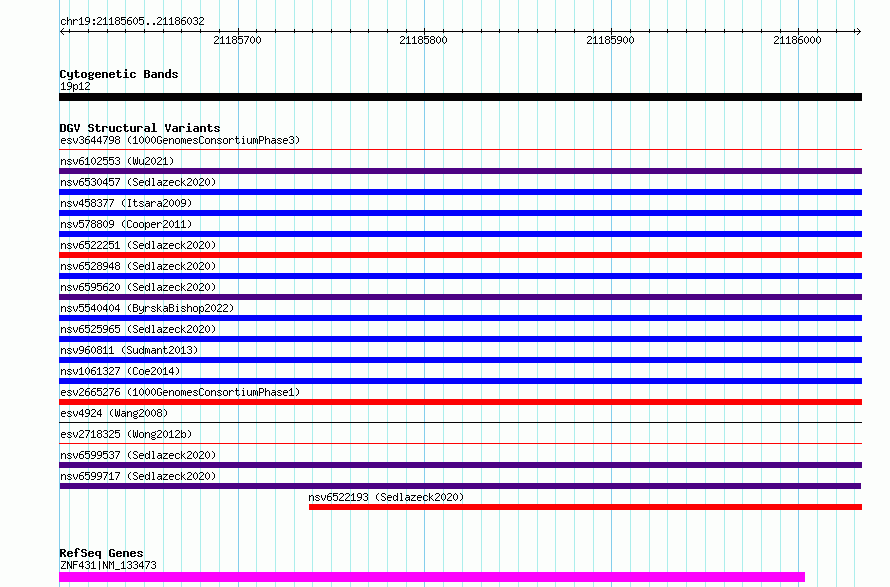The image size is (890, 587).
Task: Click the blue bar under nsv960811
Action: (x=460, y=360)
